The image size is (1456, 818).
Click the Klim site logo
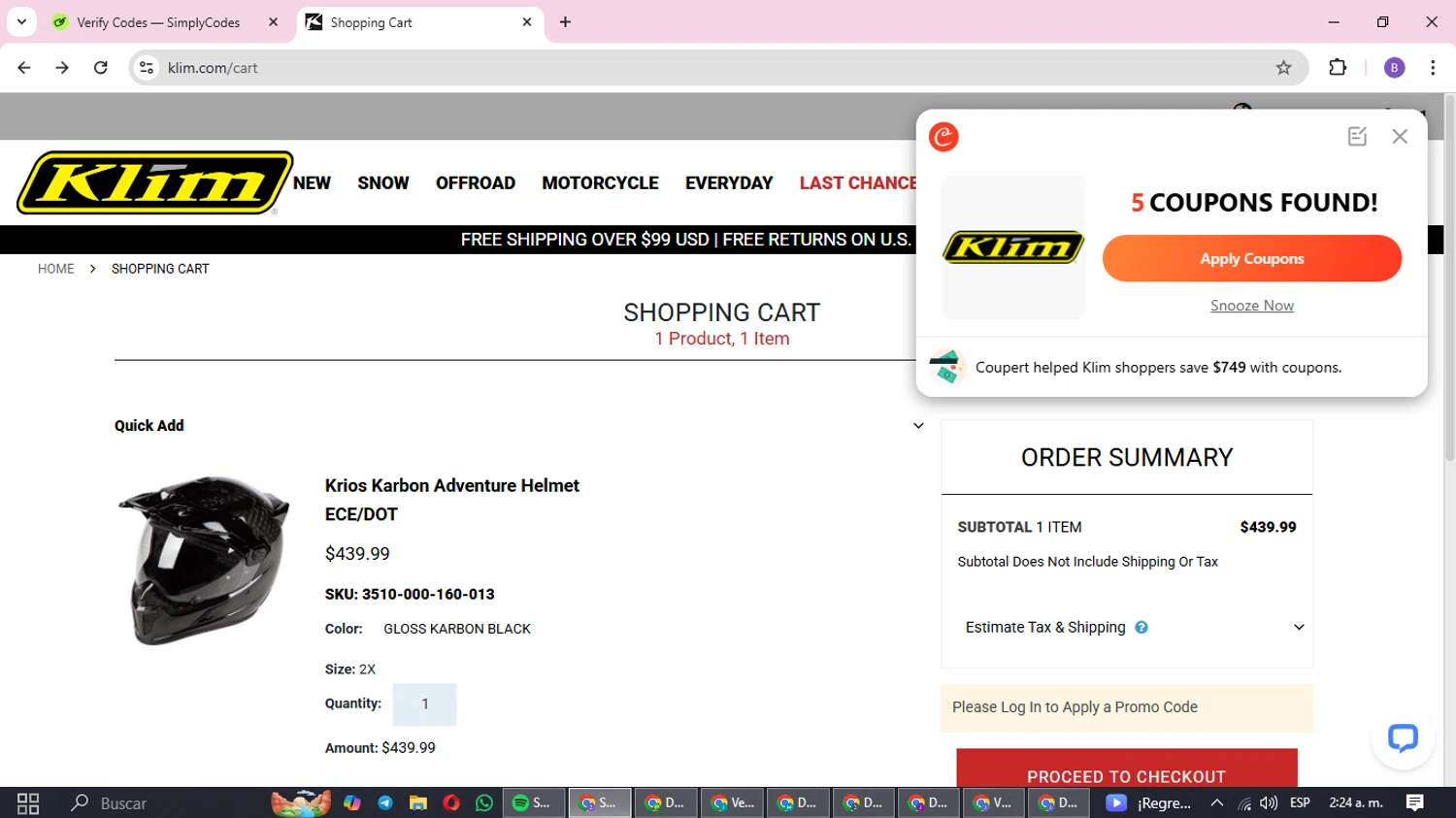[155, 182]
